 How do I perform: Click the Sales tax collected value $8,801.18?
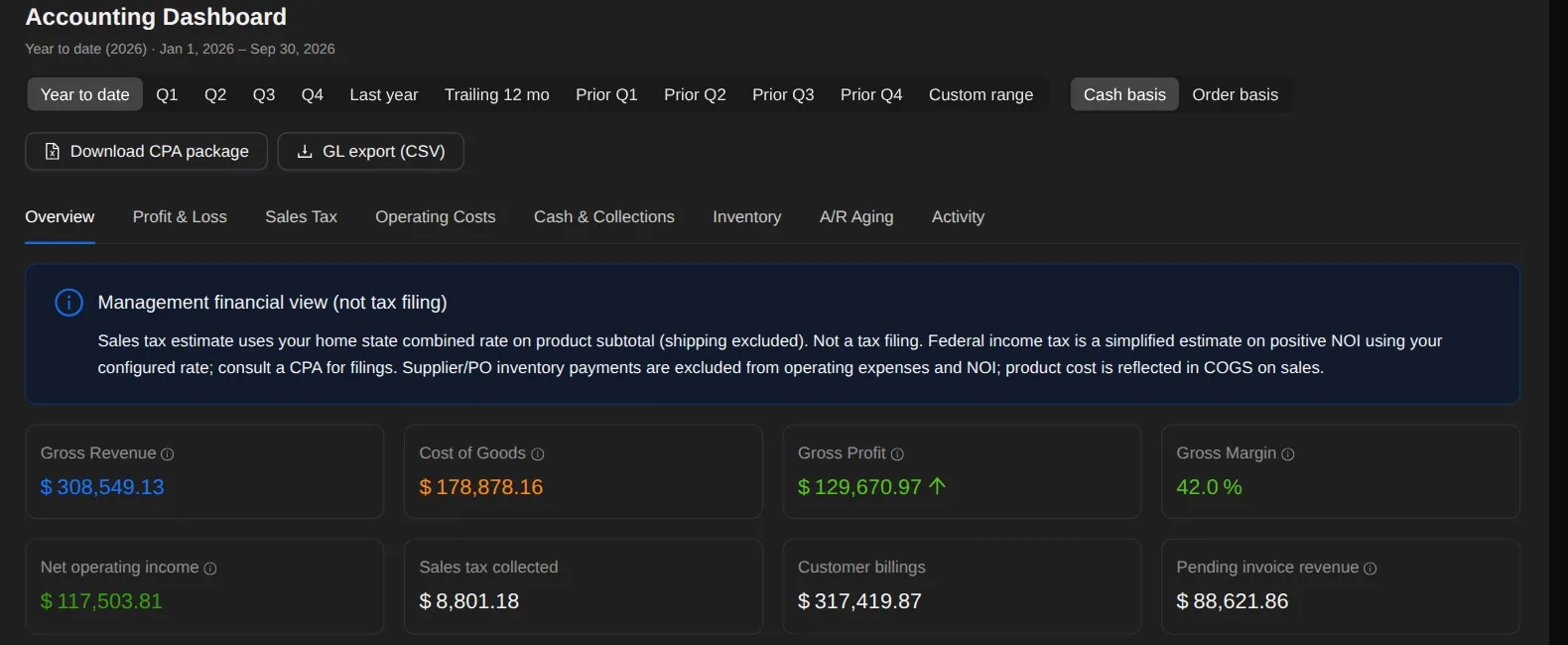click(x=469, y=601)
